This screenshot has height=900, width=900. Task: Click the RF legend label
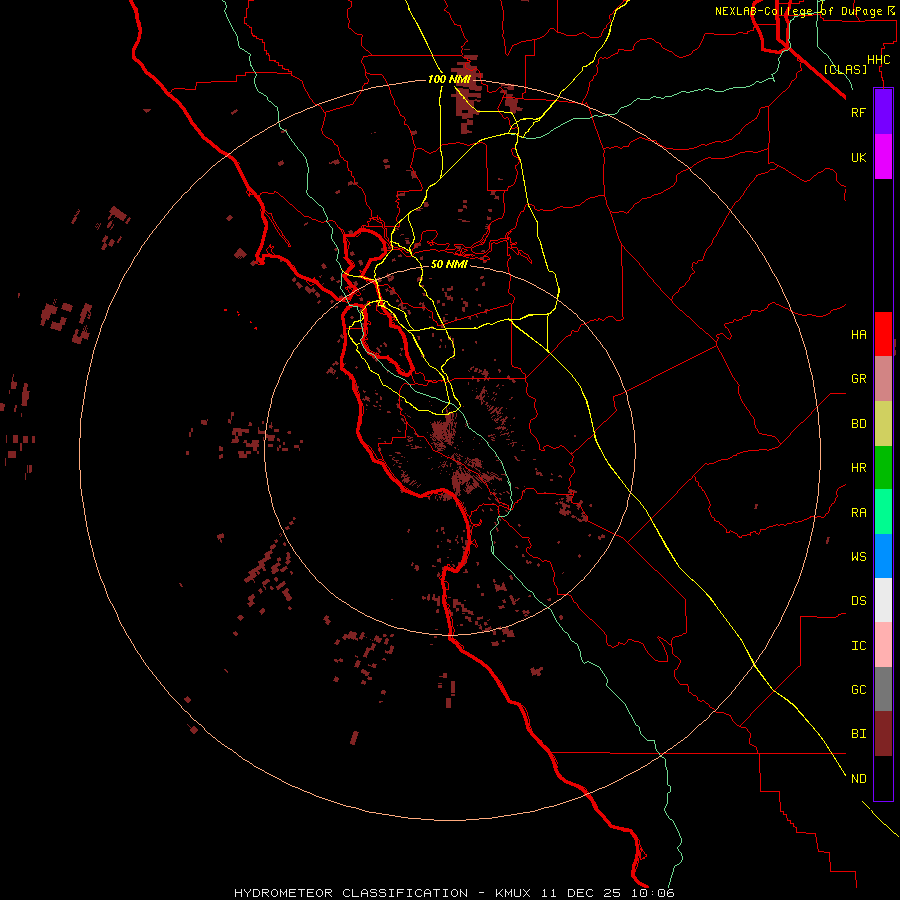point(858,112)
